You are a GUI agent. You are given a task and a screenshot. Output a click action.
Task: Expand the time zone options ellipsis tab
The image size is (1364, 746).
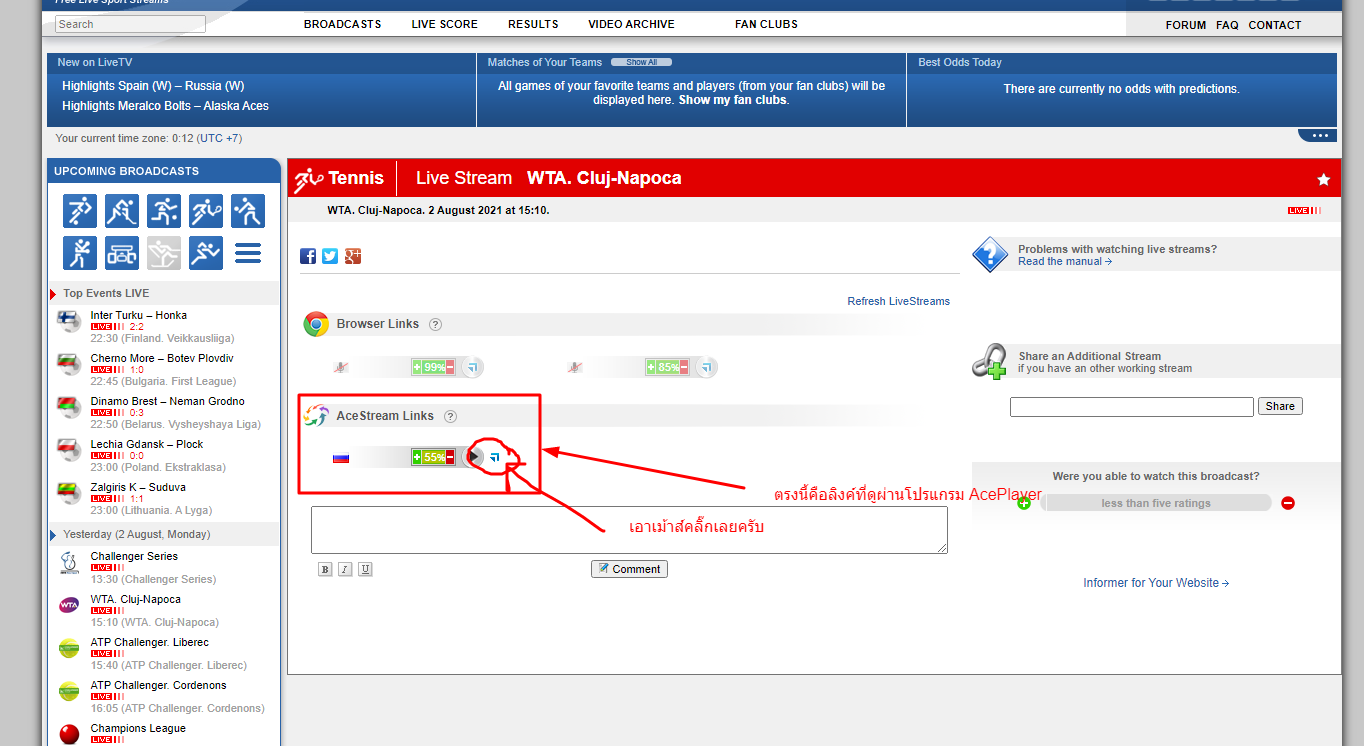click(1317, 136)
